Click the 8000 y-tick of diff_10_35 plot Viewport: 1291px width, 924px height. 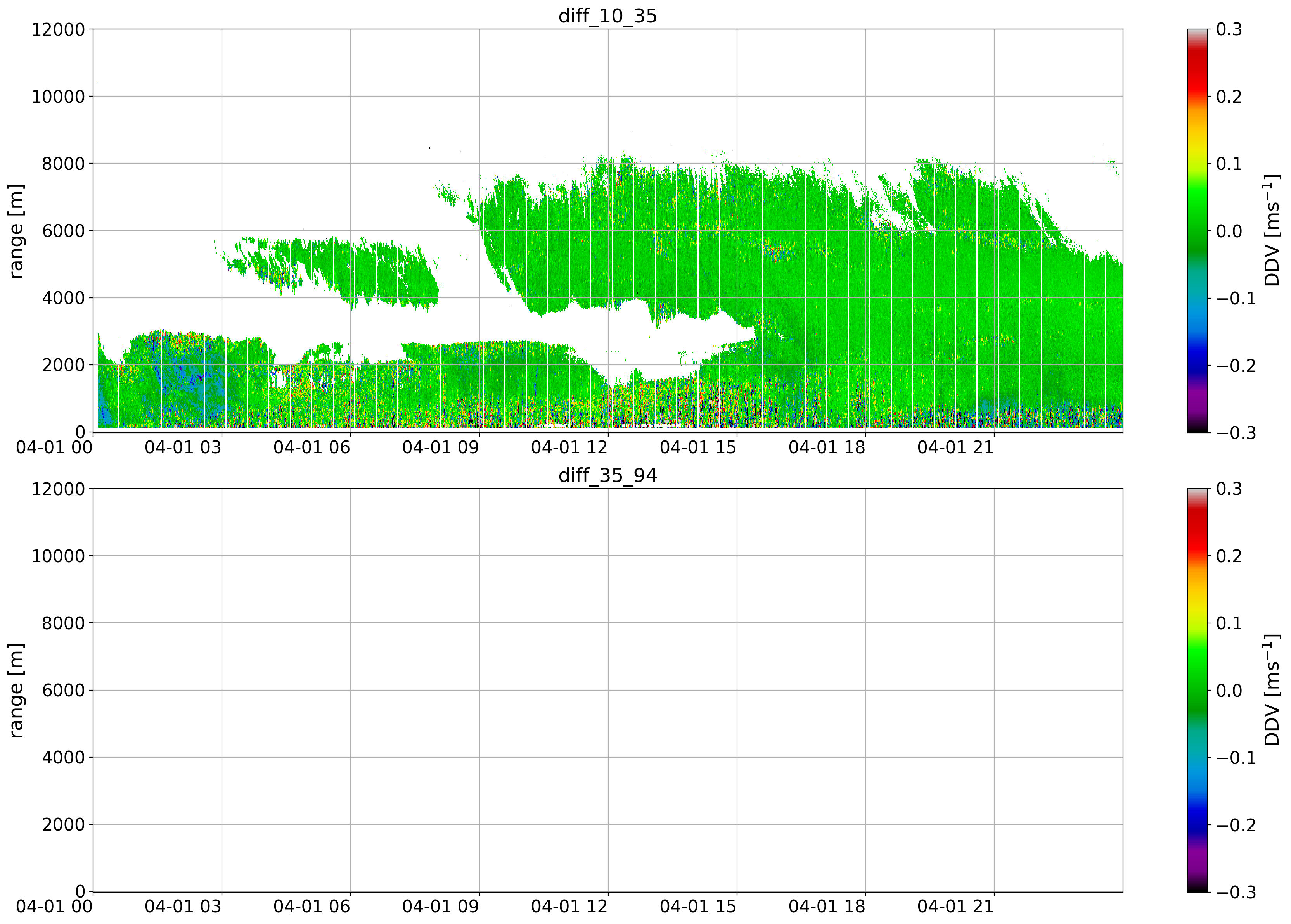[x=64, y=164]
